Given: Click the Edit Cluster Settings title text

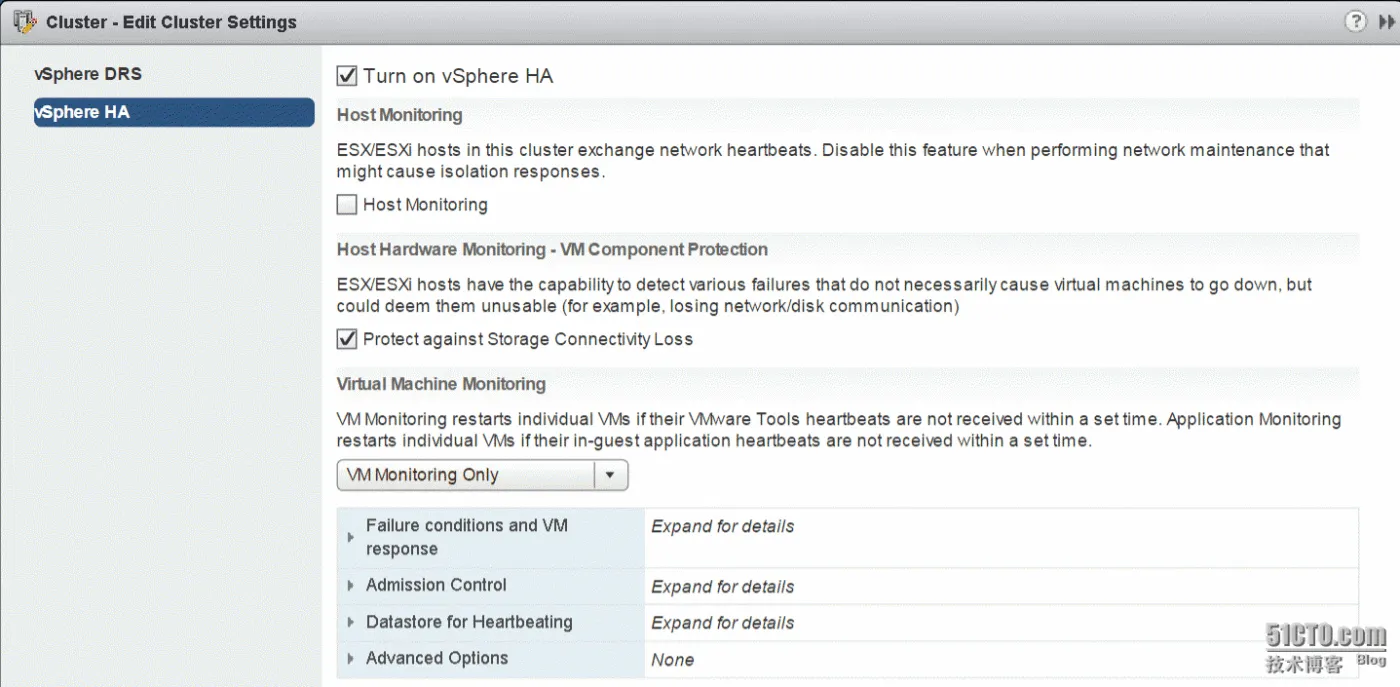Looking at the screenshot, I should pyautogui.click(x=171, y=22).
